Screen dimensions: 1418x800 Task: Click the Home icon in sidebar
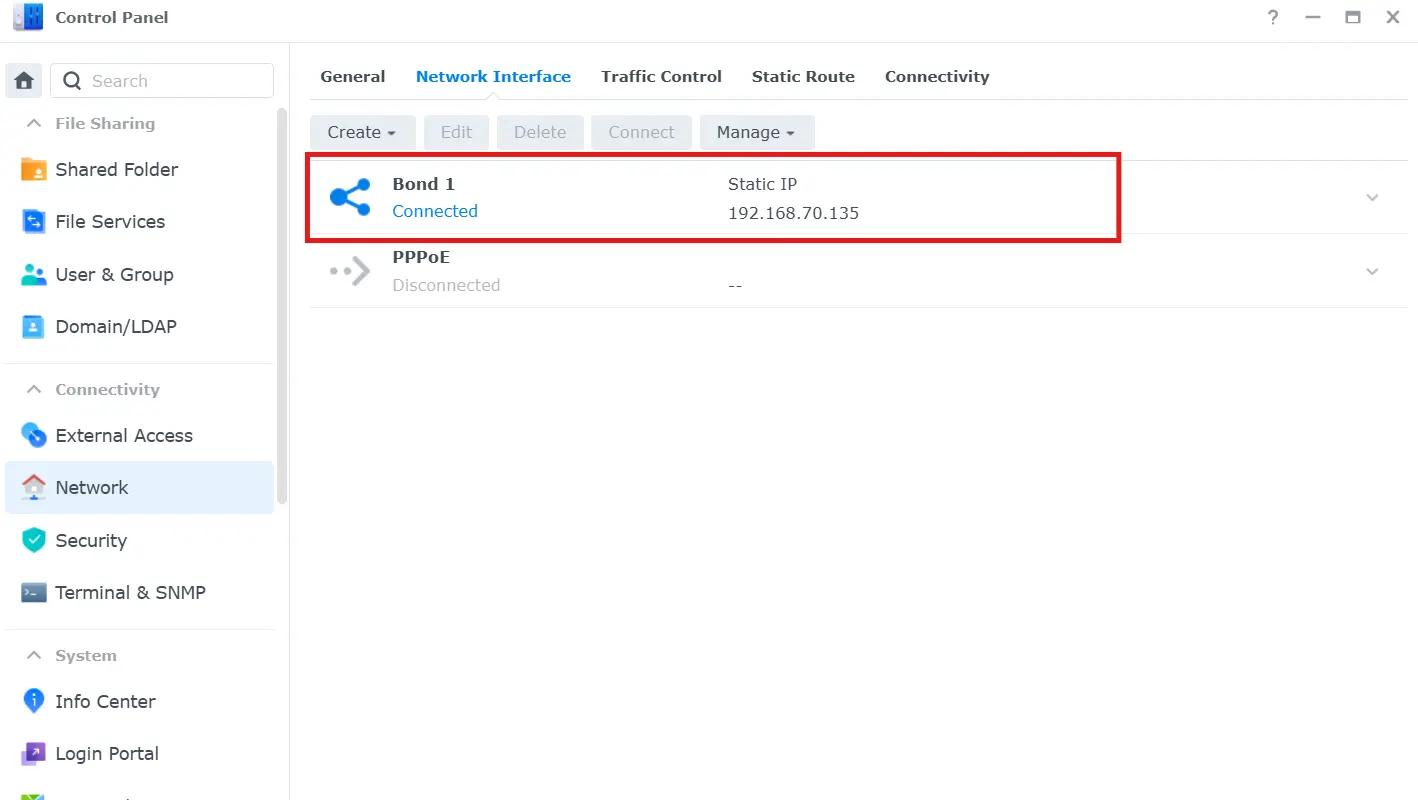click(x=25, y=81)
